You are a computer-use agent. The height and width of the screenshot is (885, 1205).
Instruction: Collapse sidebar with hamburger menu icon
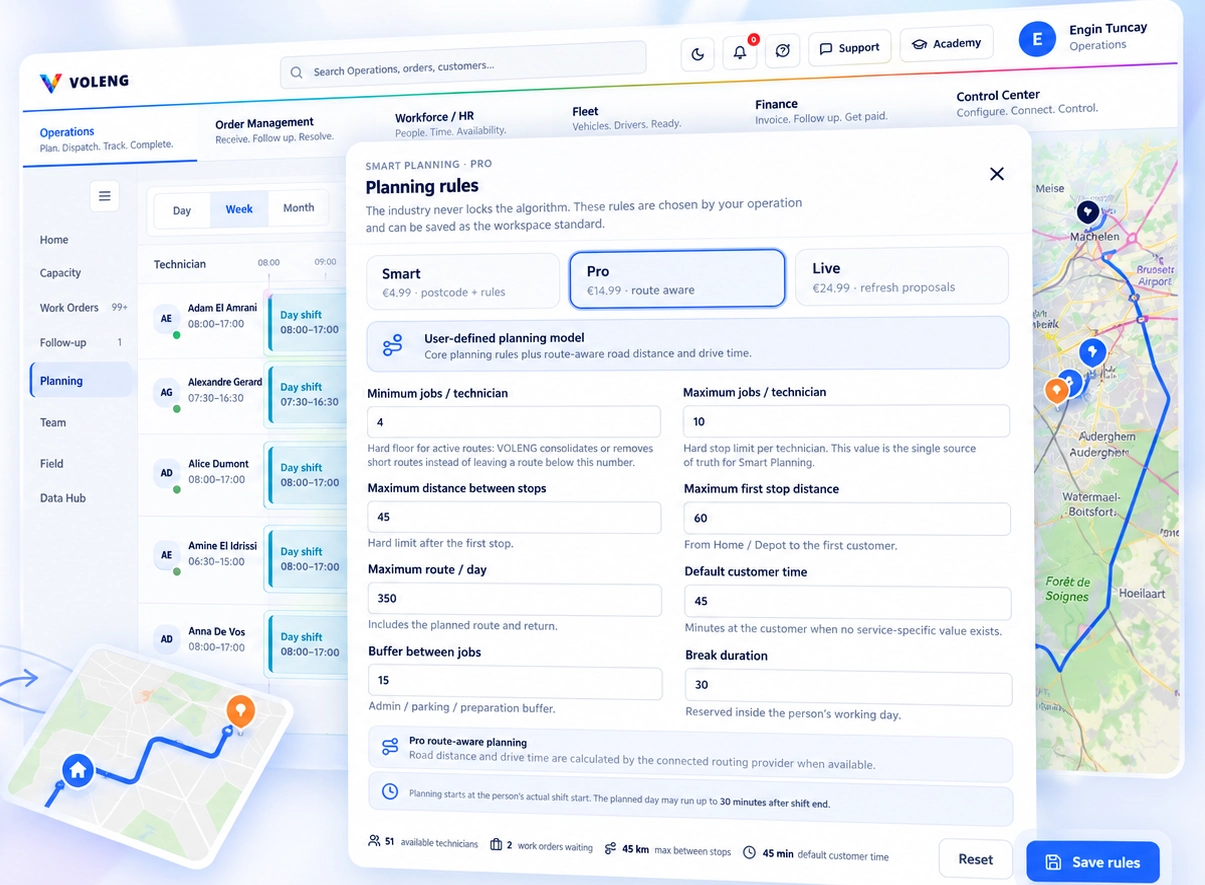[x=104, y=195]
